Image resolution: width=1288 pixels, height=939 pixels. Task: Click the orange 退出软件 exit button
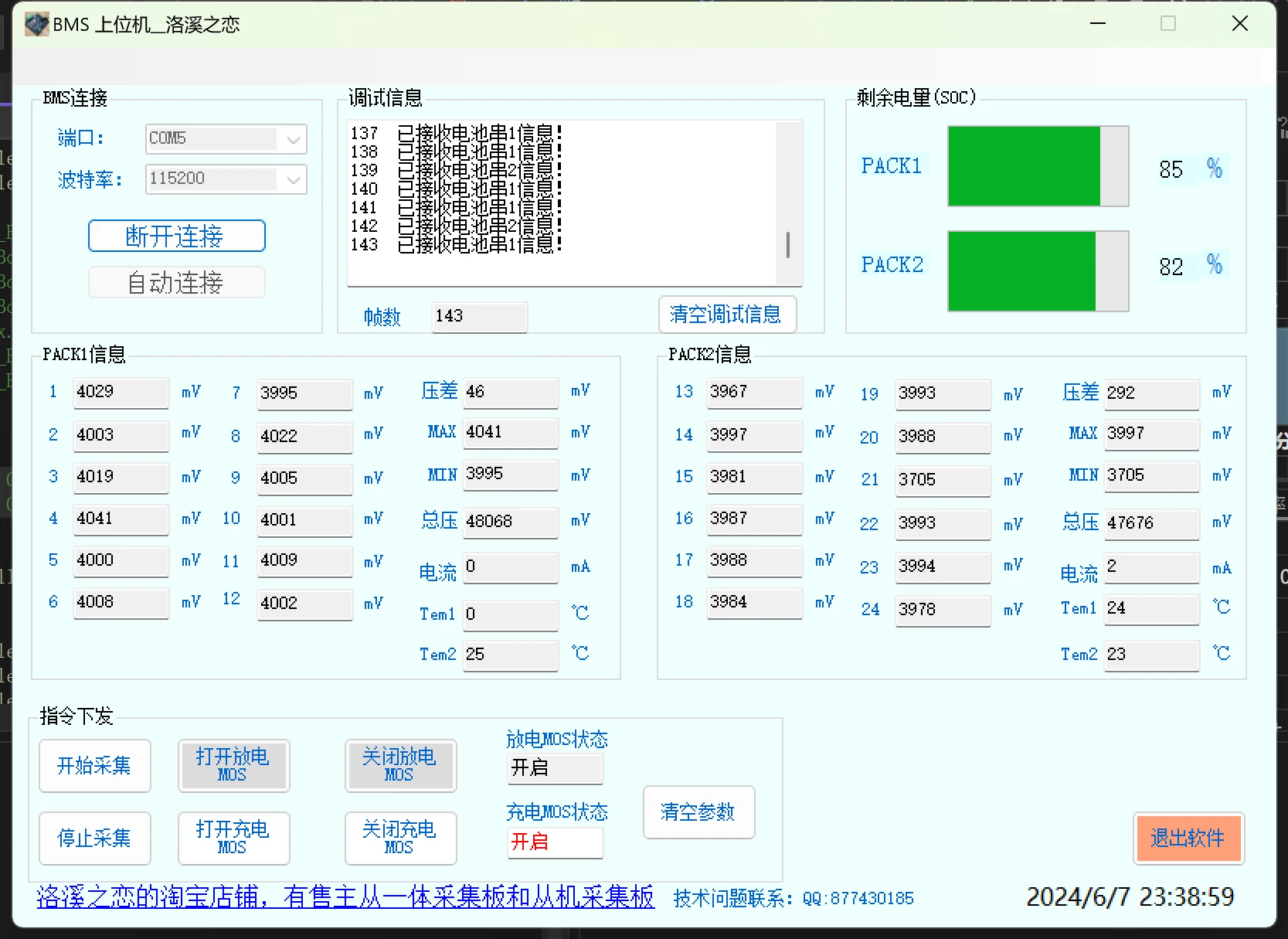[x=1188, y=839]
